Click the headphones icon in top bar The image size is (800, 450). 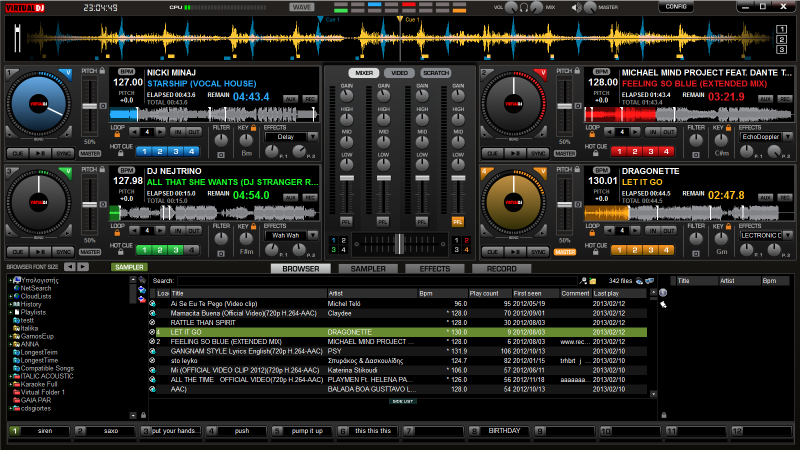click(x=523, y=8)
